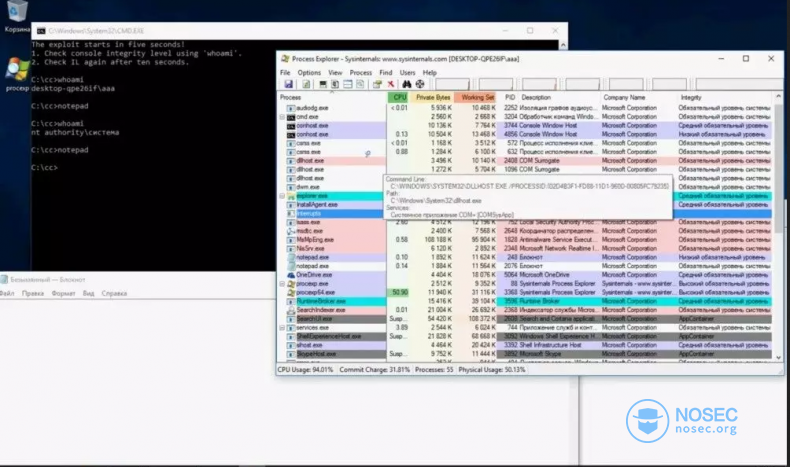Click CPU Usage: 94.01% in the status bar
The image size is (790, 467).
[305, 370]
